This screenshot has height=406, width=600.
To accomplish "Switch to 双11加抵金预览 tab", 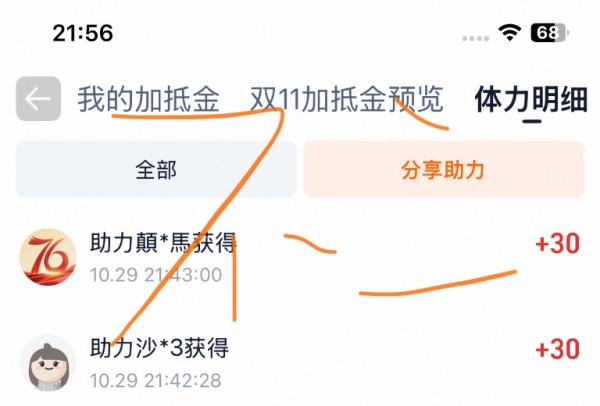I will pos(347,99).
